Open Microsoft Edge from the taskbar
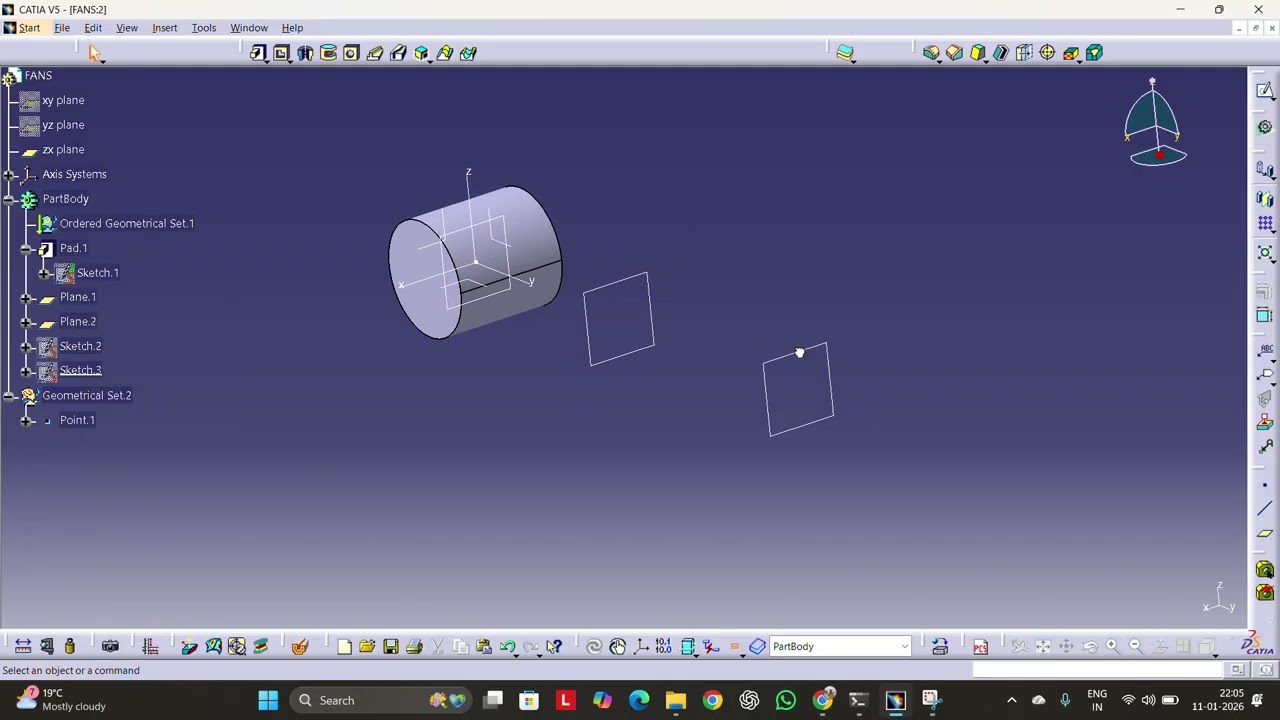The height and width of the screenshot is (720, 1280). click(x=639, y=700)
